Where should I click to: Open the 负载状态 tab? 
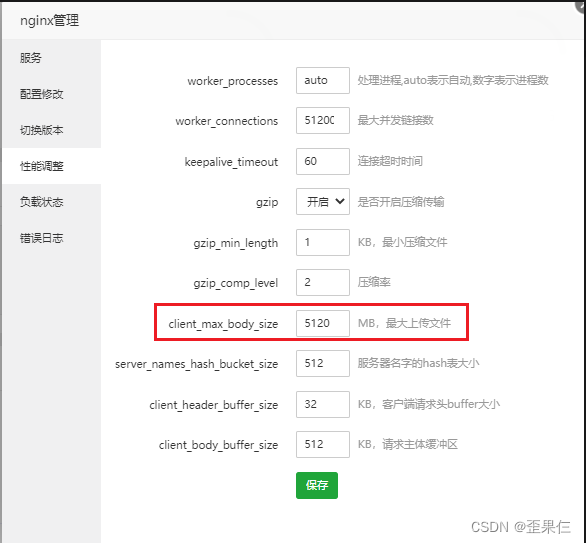52,202
